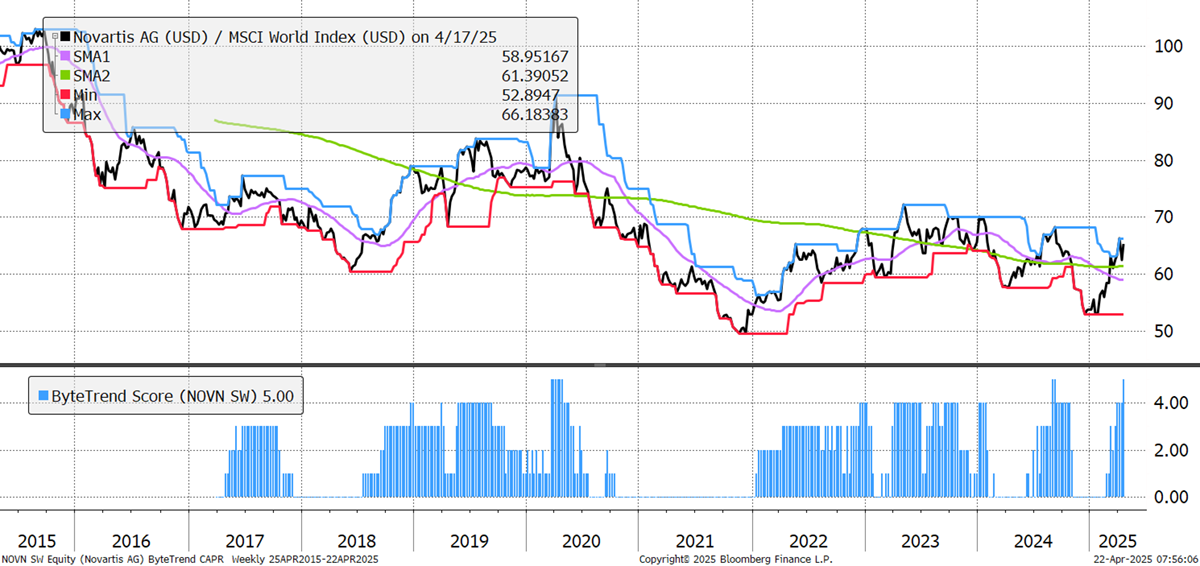This screenshot has height=566, width=1200.
Task: Select the Max legend label
Action: (x=90, y=114)
